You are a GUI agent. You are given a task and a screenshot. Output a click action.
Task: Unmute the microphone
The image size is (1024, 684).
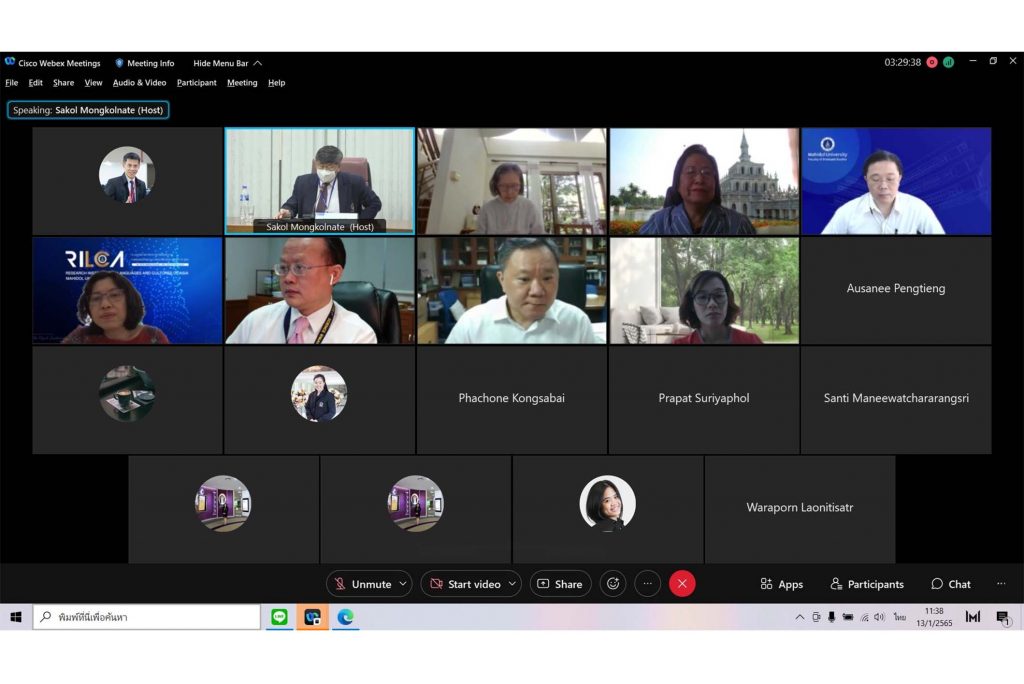tap(362, 584)
